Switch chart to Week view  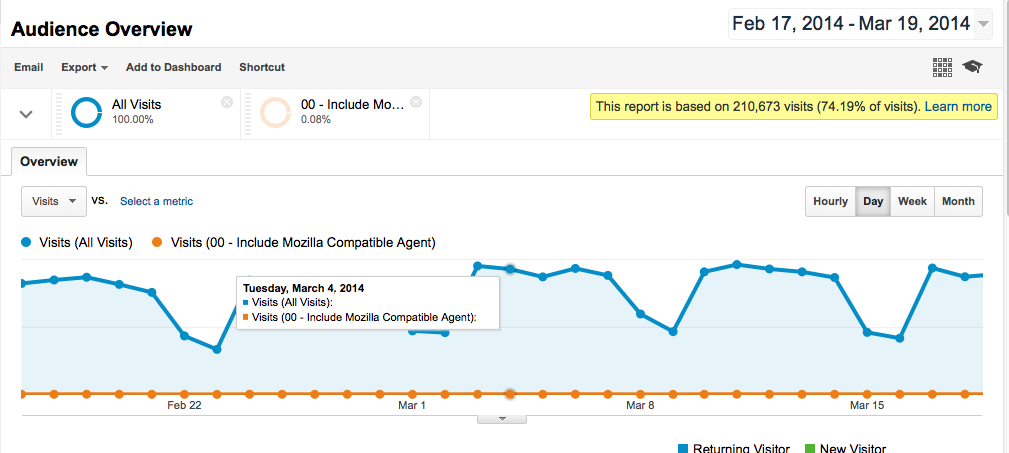pyautogui.click(x=912, y=201)
